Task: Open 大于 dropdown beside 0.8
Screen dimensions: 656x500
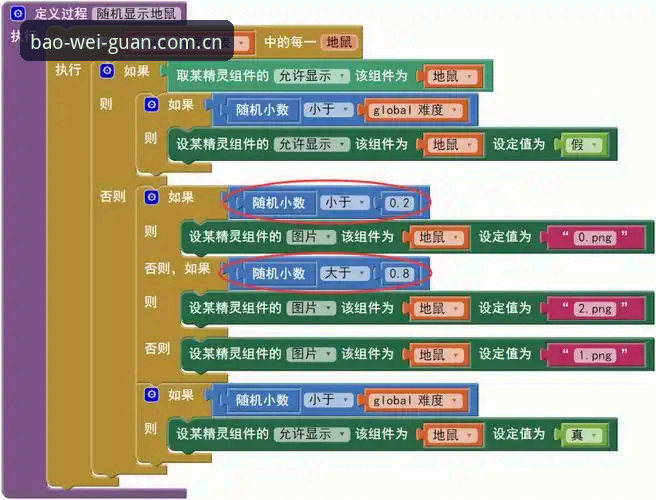Action: [345, 274]
